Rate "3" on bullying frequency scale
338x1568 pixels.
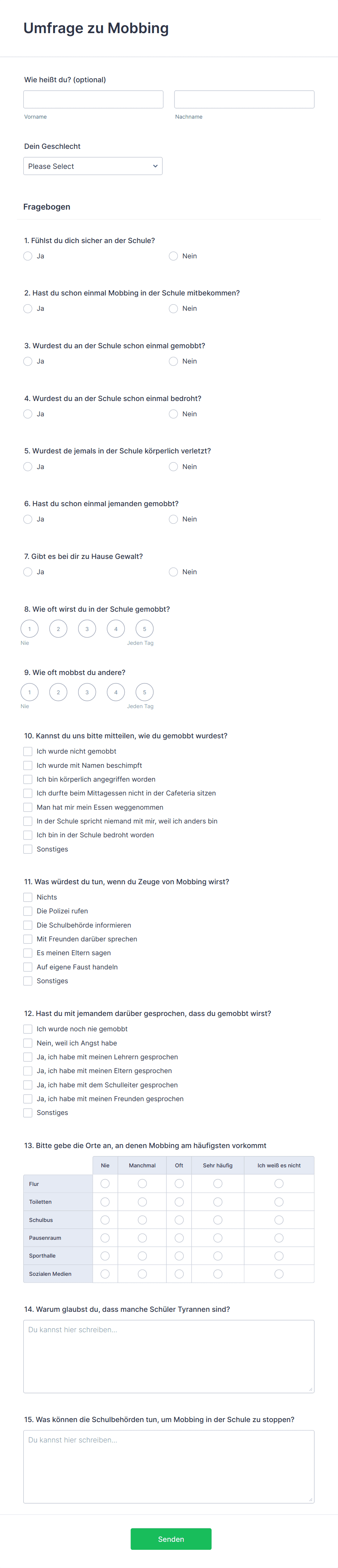click(87, 628)
